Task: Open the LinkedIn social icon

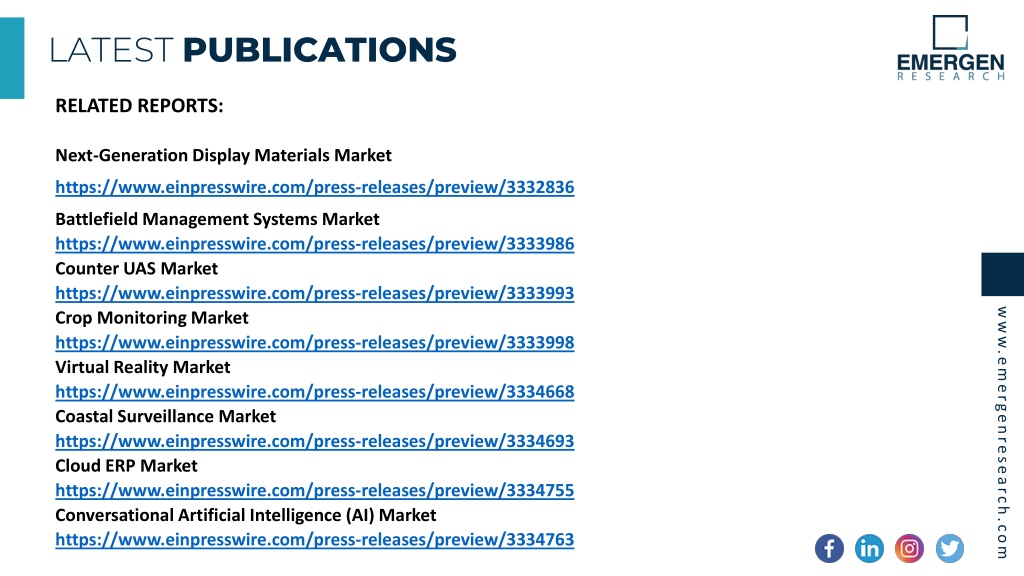Action: click(x=869, y=549)
